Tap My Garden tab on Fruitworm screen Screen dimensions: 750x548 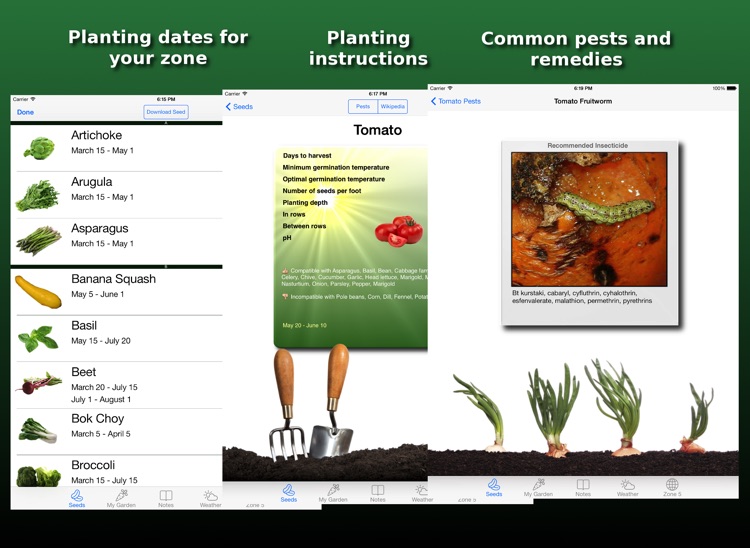point(538,487)
